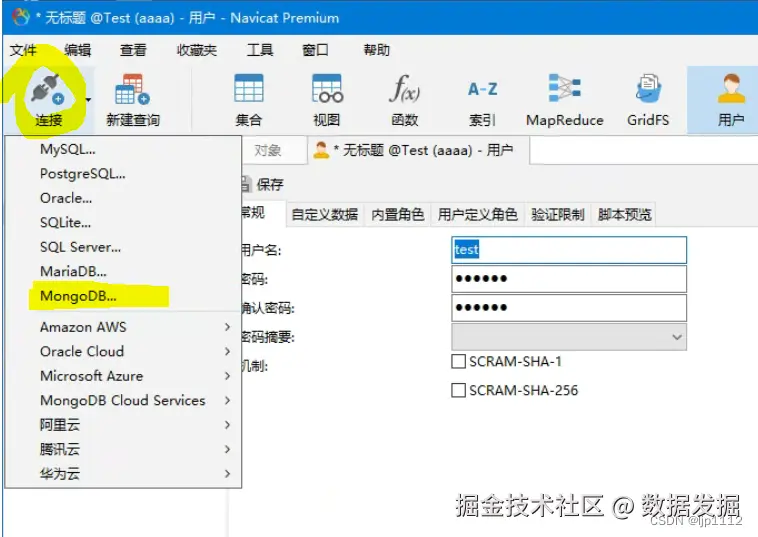The image size is (758, 537).
Task: Expand the Oracle Cloud submenu
Action: coord(123,351)
